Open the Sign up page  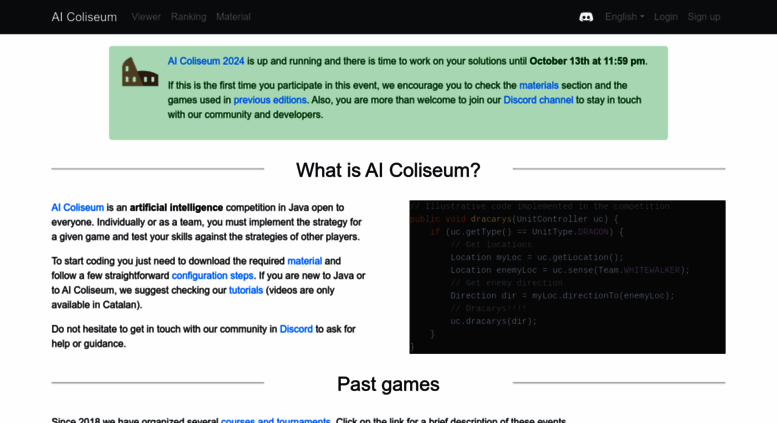704,17
